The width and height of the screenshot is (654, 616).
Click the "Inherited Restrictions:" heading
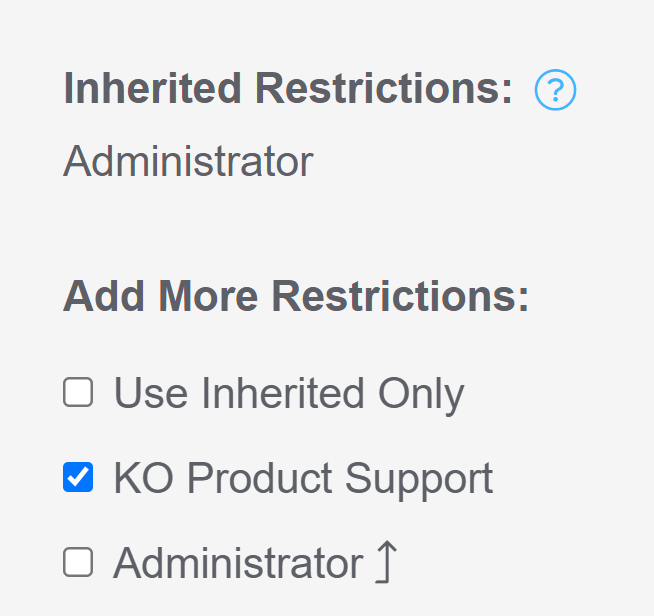[x=288, y=89]
